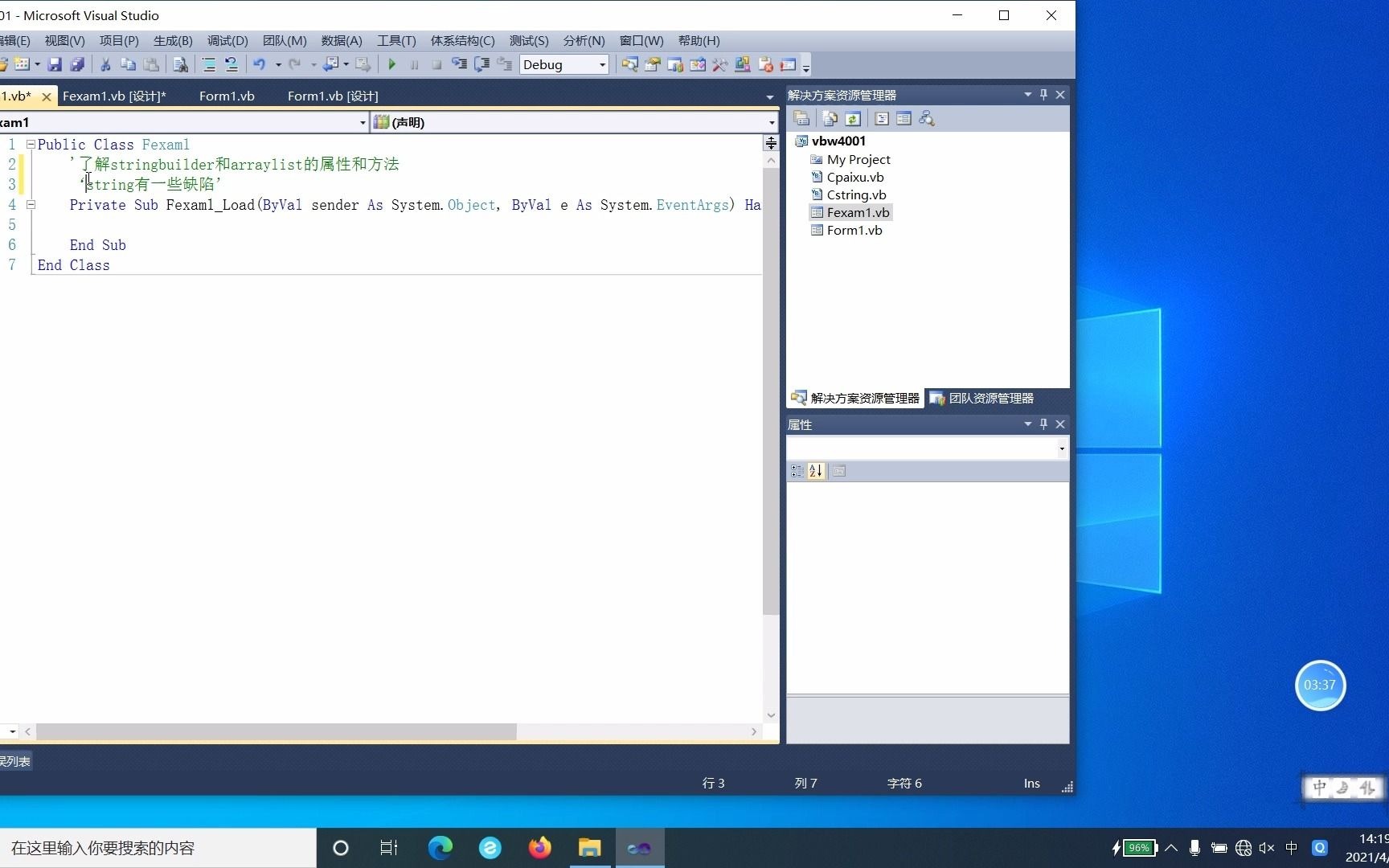This screenshot has height=868, width=1389.
Task: Open the declarations member dropdown
Action: pyautogui.click(x=772, y=122)
